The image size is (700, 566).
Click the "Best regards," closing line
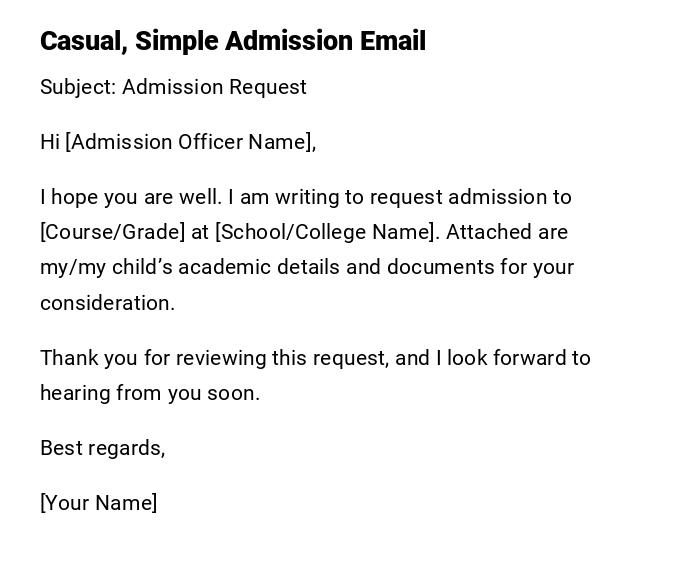pos(102,448)
